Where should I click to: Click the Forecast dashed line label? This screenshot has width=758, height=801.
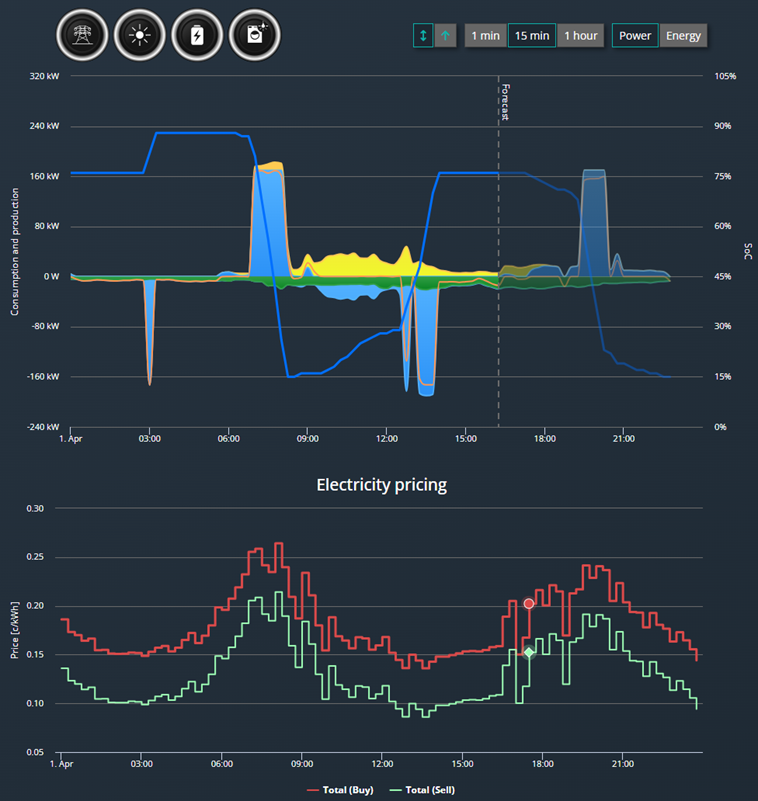[x=505, y=102]
